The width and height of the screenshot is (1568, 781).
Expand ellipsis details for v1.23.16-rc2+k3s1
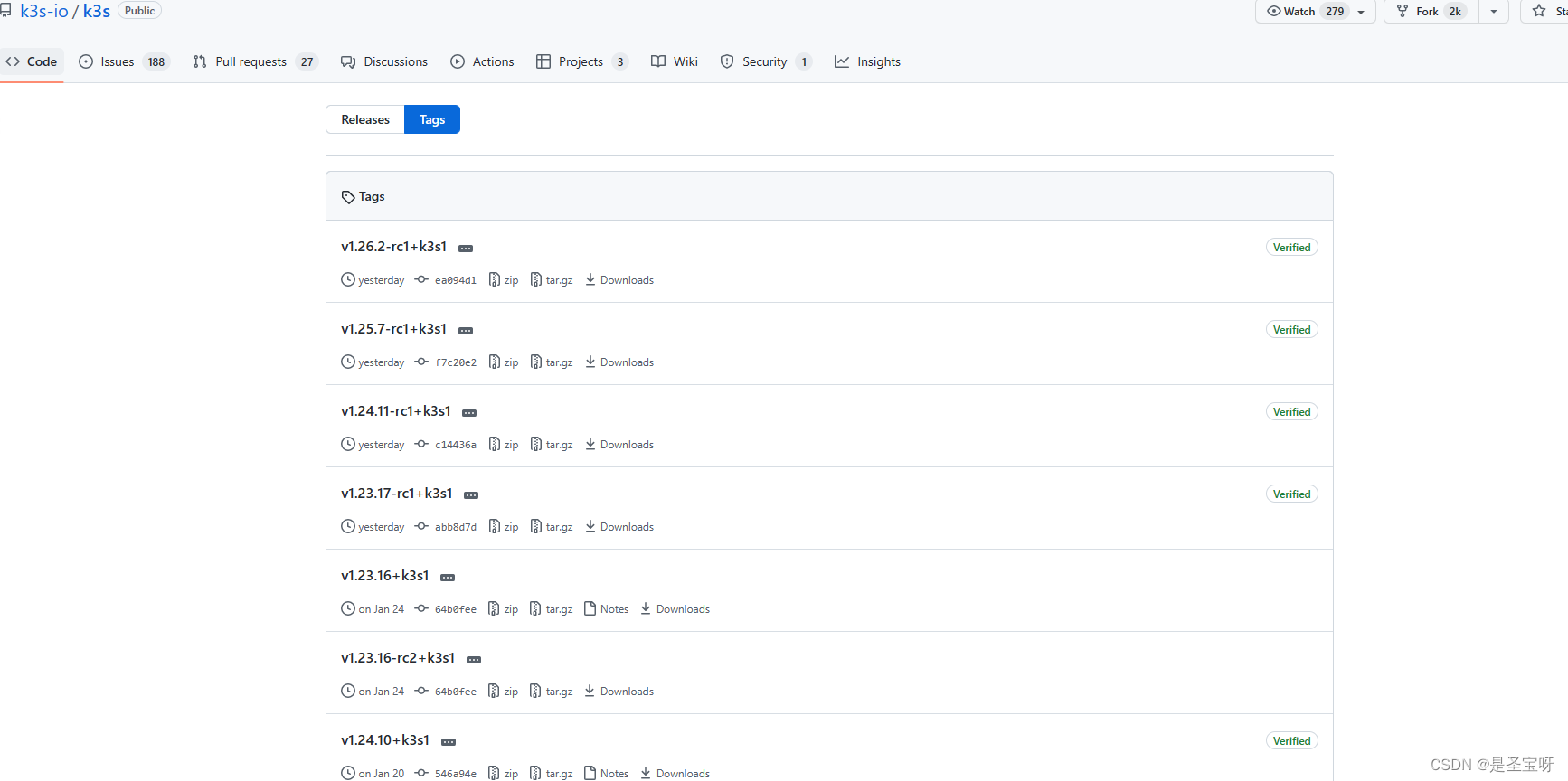tap(474, 660)
